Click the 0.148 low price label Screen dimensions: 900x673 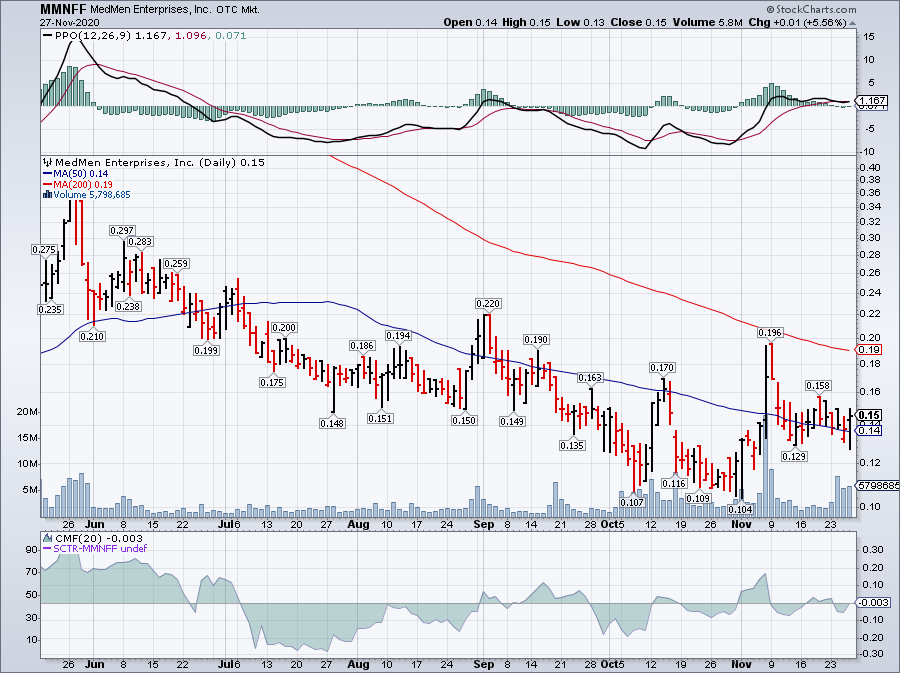pyautogui.click(x=332, y=423)
